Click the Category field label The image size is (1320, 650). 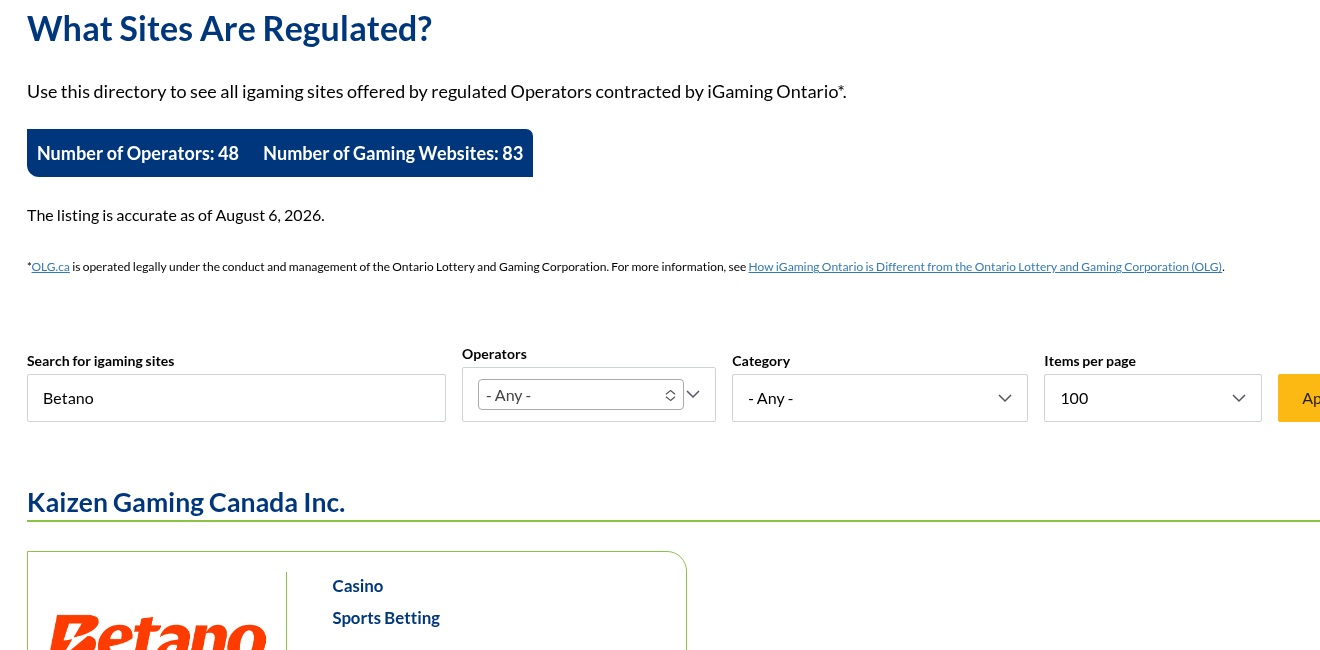click(761, 361)
